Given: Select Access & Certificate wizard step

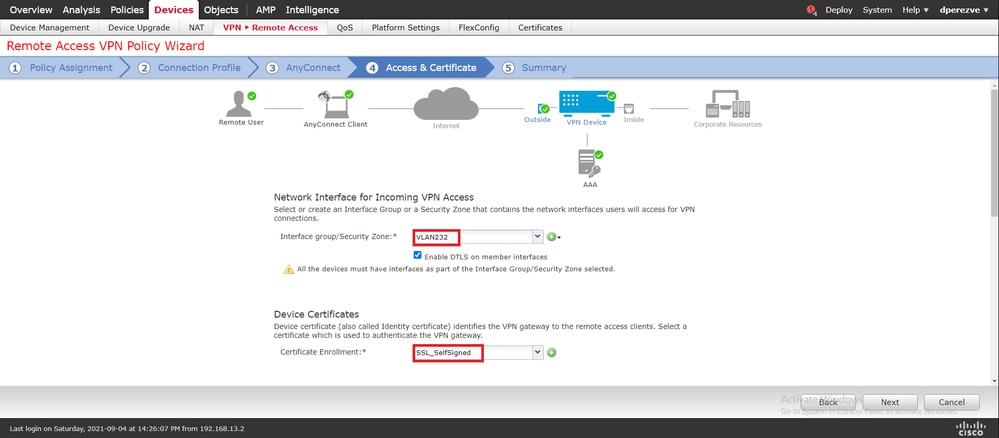Looking at the screenshot, I should (422, 68).
